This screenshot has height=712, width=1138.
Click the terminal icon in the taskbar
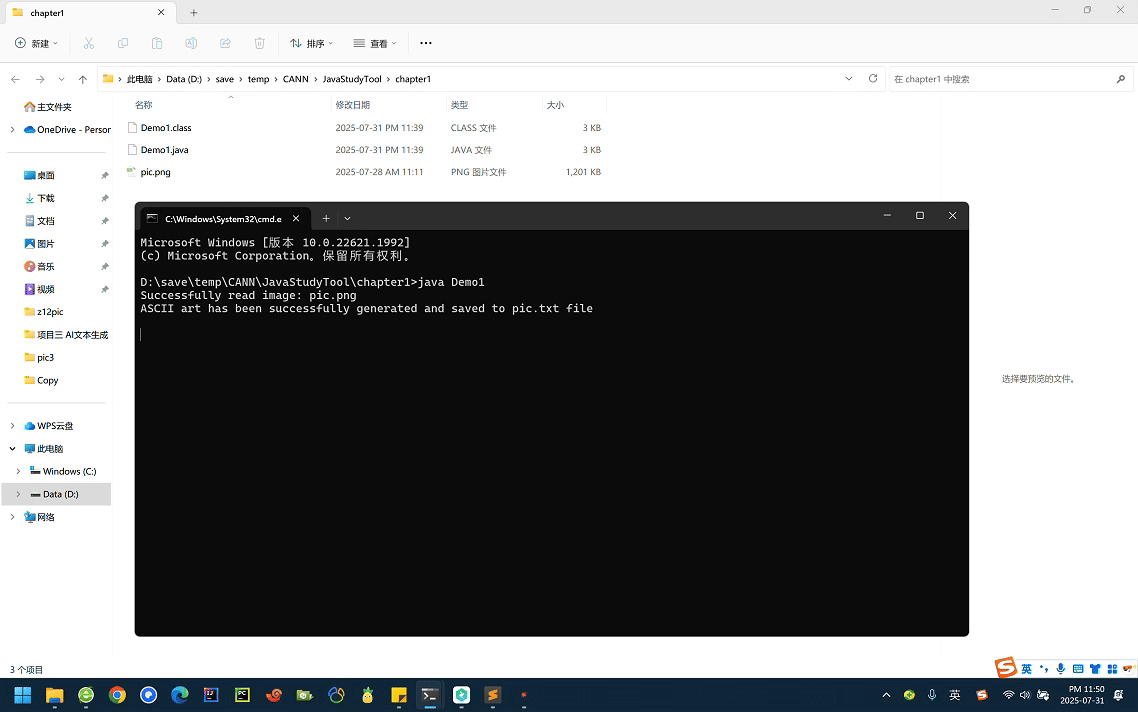pos(430,695)
